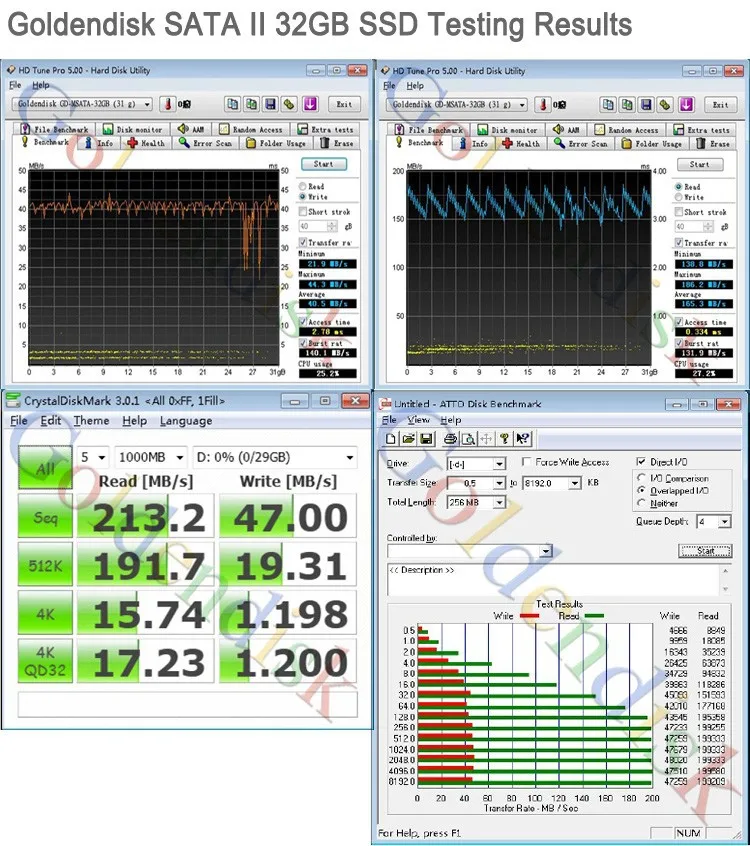The height and width of the screenshot is (846, 750).
Task: Click thermometer icon in HD Tune read-test window
Action: click(x=543, y=104)
